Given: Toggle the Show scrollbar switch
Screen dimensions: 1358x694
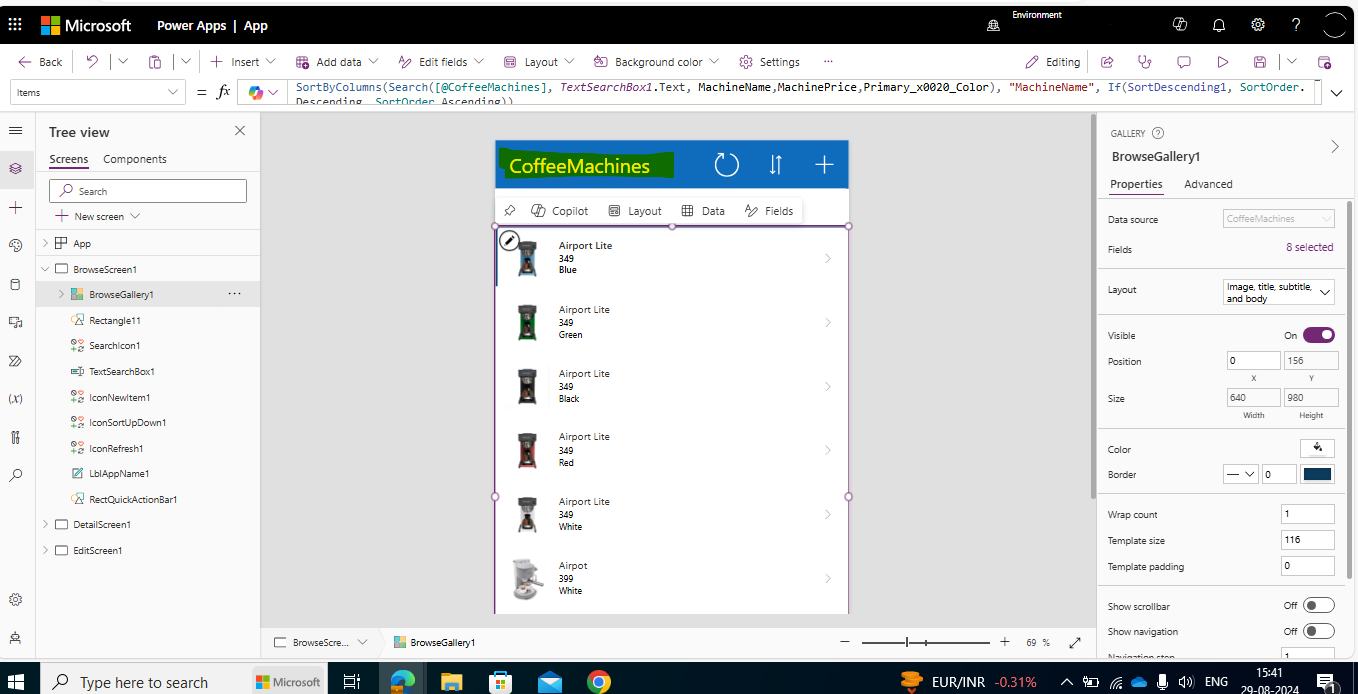Looking at the screenshot, I should click(x=1318, y=605).
